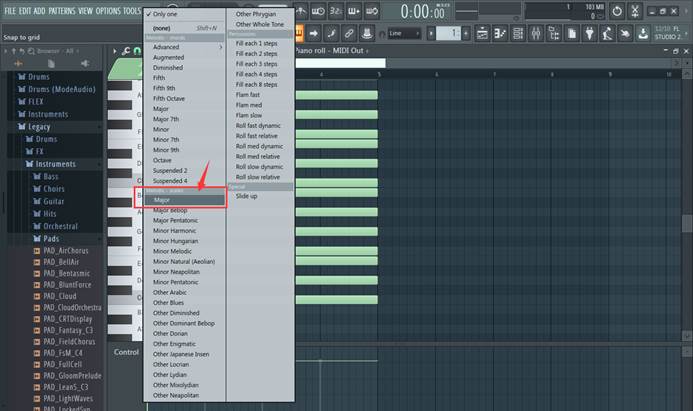Choose Major under scales in stamp menu

pyautogui.click(x=184, y=200)
